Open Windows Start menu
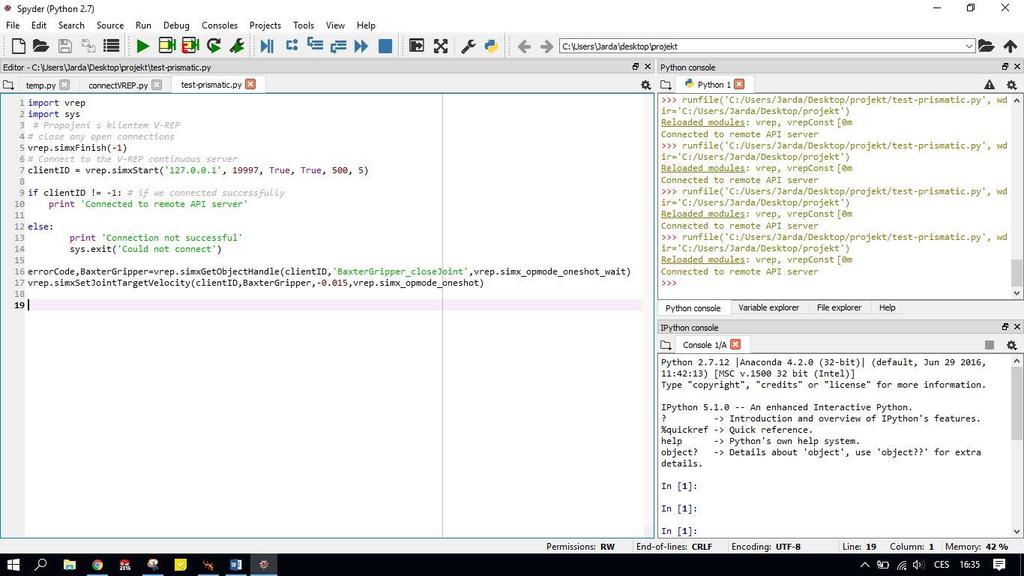 (12, 564)
